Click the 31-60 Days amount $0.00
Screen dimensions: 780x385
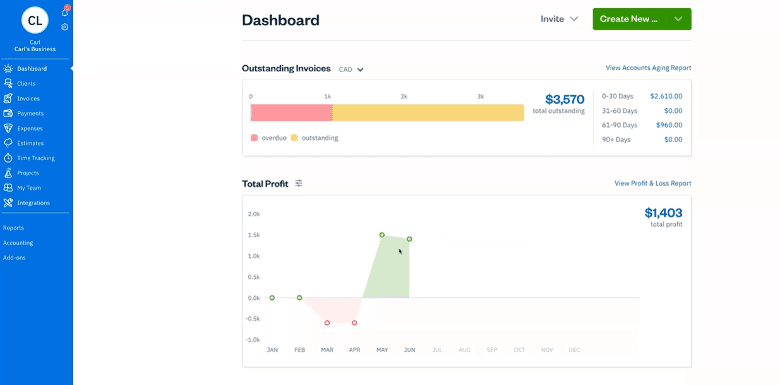[673, 111]
